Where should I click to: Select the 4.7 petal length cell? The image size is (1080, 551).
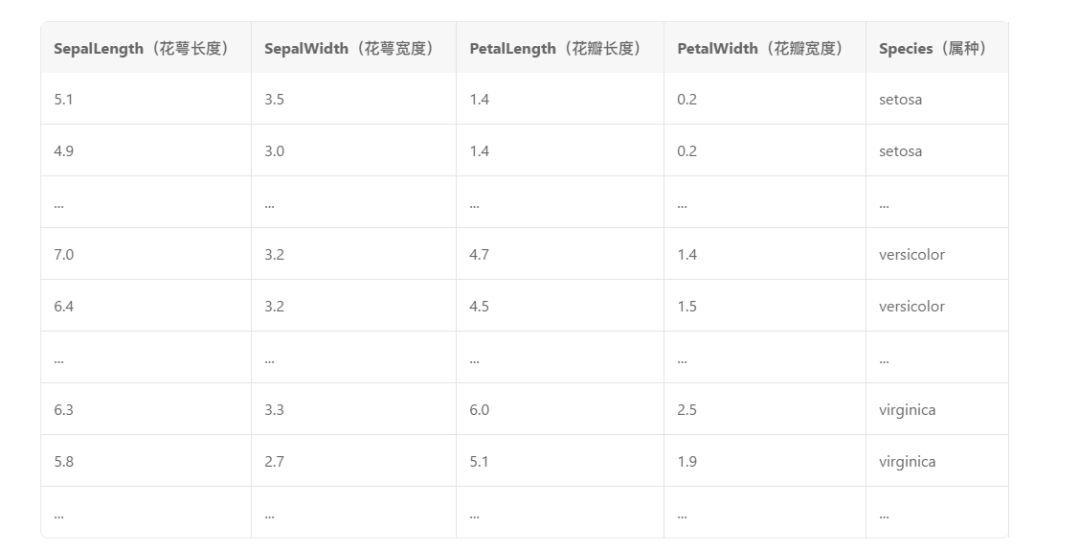pyautogui.click(x=479, y=255)
